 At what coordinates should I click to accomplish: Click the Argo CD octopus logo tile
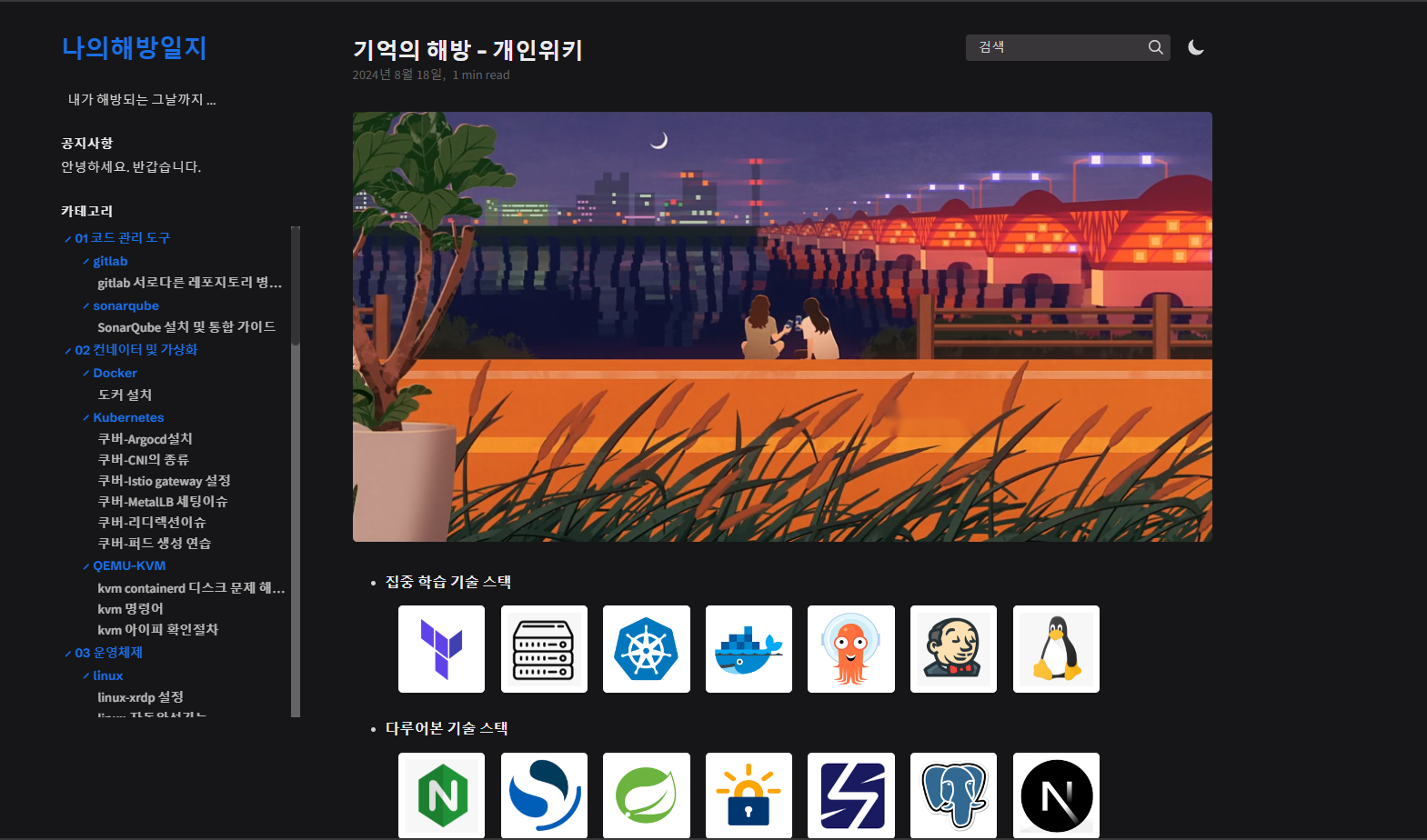pos(851,649)
